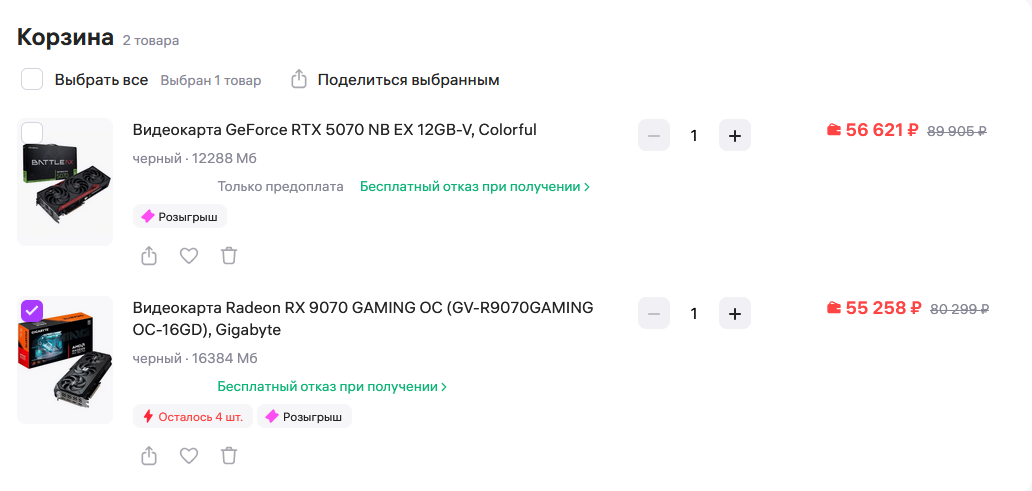Toggle the Выбрать все checkbox
The height and width of the screenshot is (491, 1032).
coord(32,79)
